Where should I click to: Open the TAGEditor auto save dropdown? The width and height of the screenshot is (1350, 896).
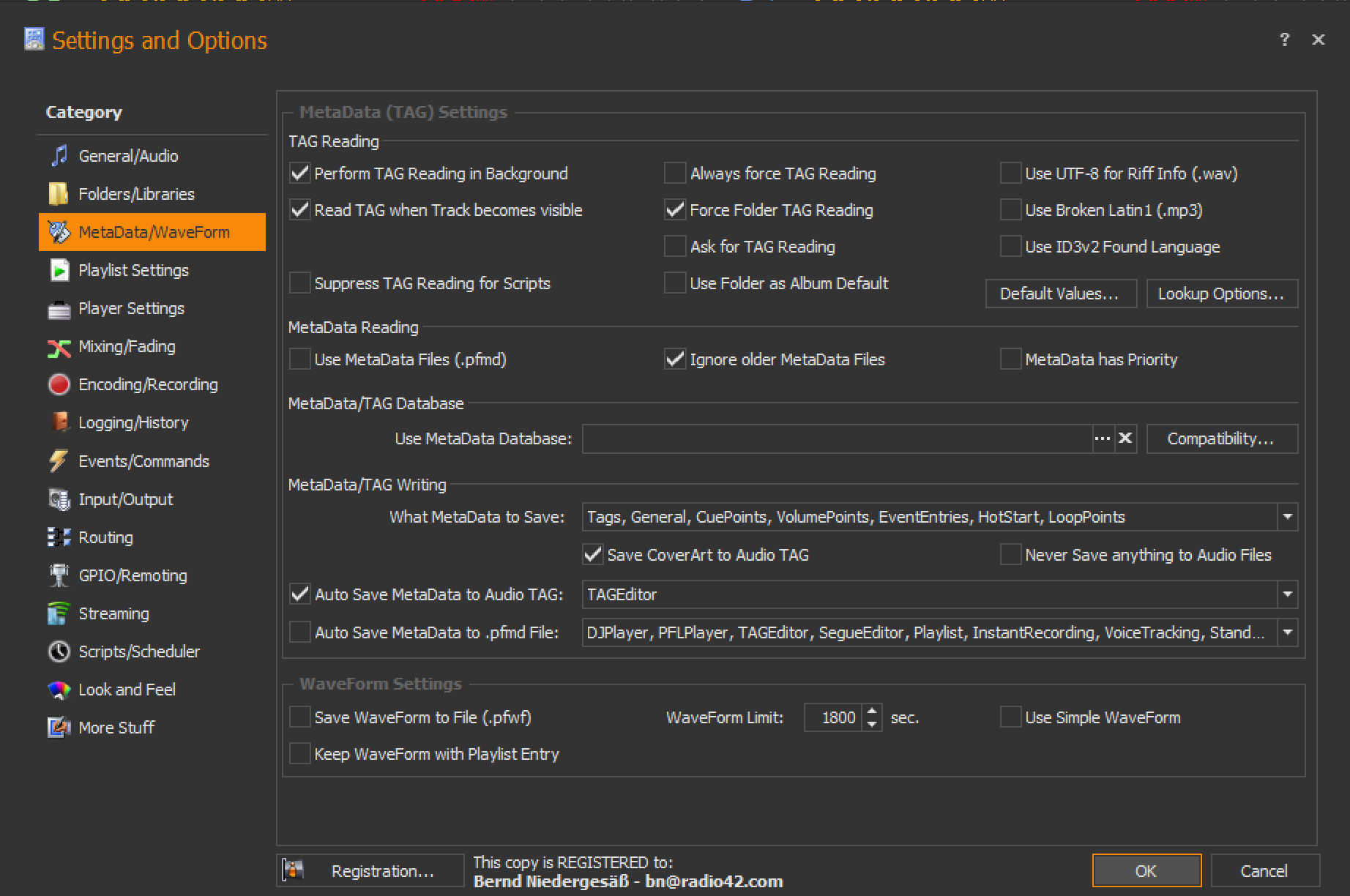1287,594
